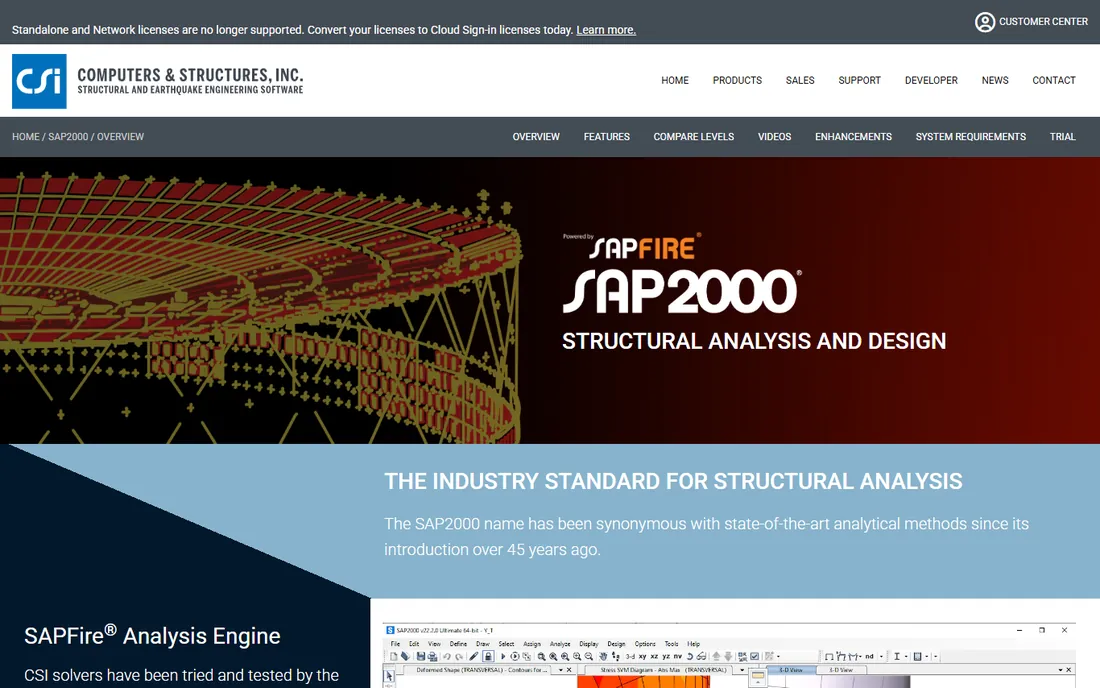Viewport: 1100px width, 688px height.
Task: Click 'STRUCTURAL ANALYSIS AND DESIGN' hero text
Action: 753,341
